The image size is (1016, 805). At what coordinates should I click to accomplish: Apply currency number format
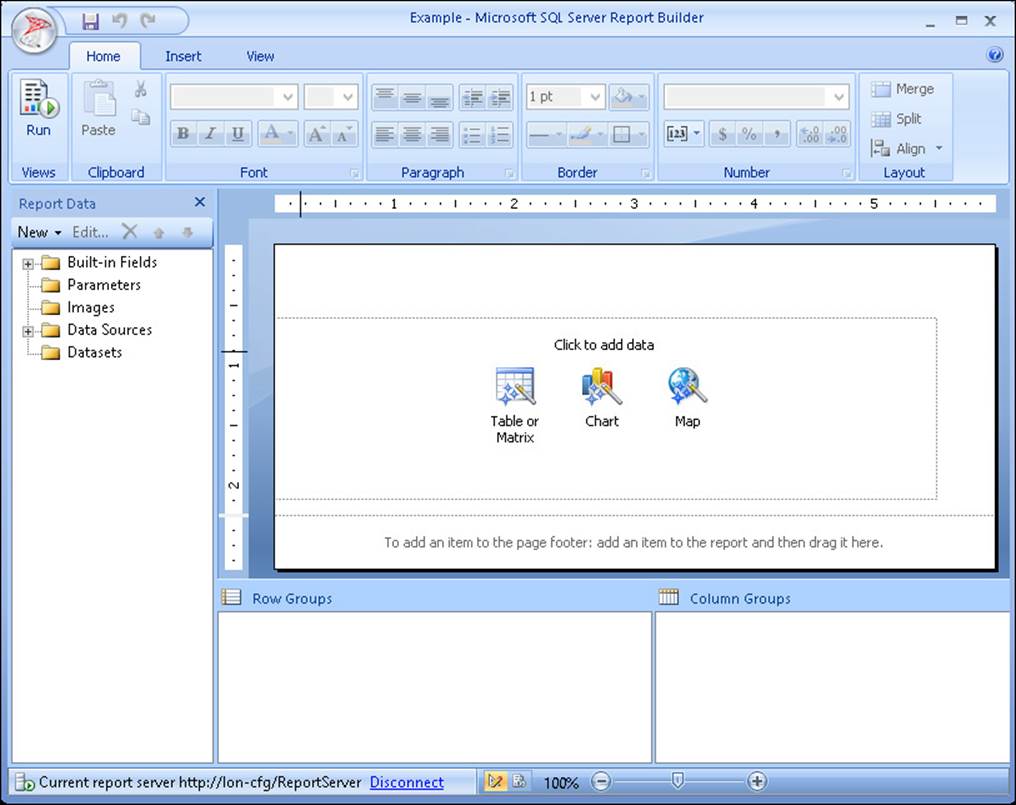click(x=722, y=134)
